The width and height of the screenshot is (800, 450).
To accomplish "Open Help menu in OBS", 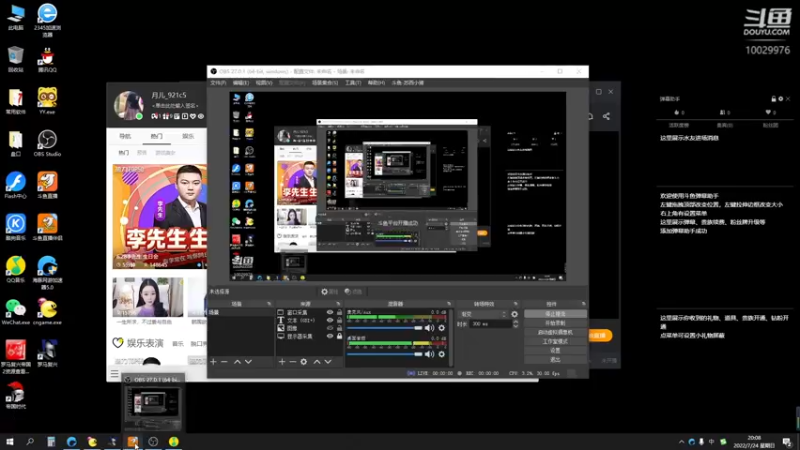I will click(376, 83).
